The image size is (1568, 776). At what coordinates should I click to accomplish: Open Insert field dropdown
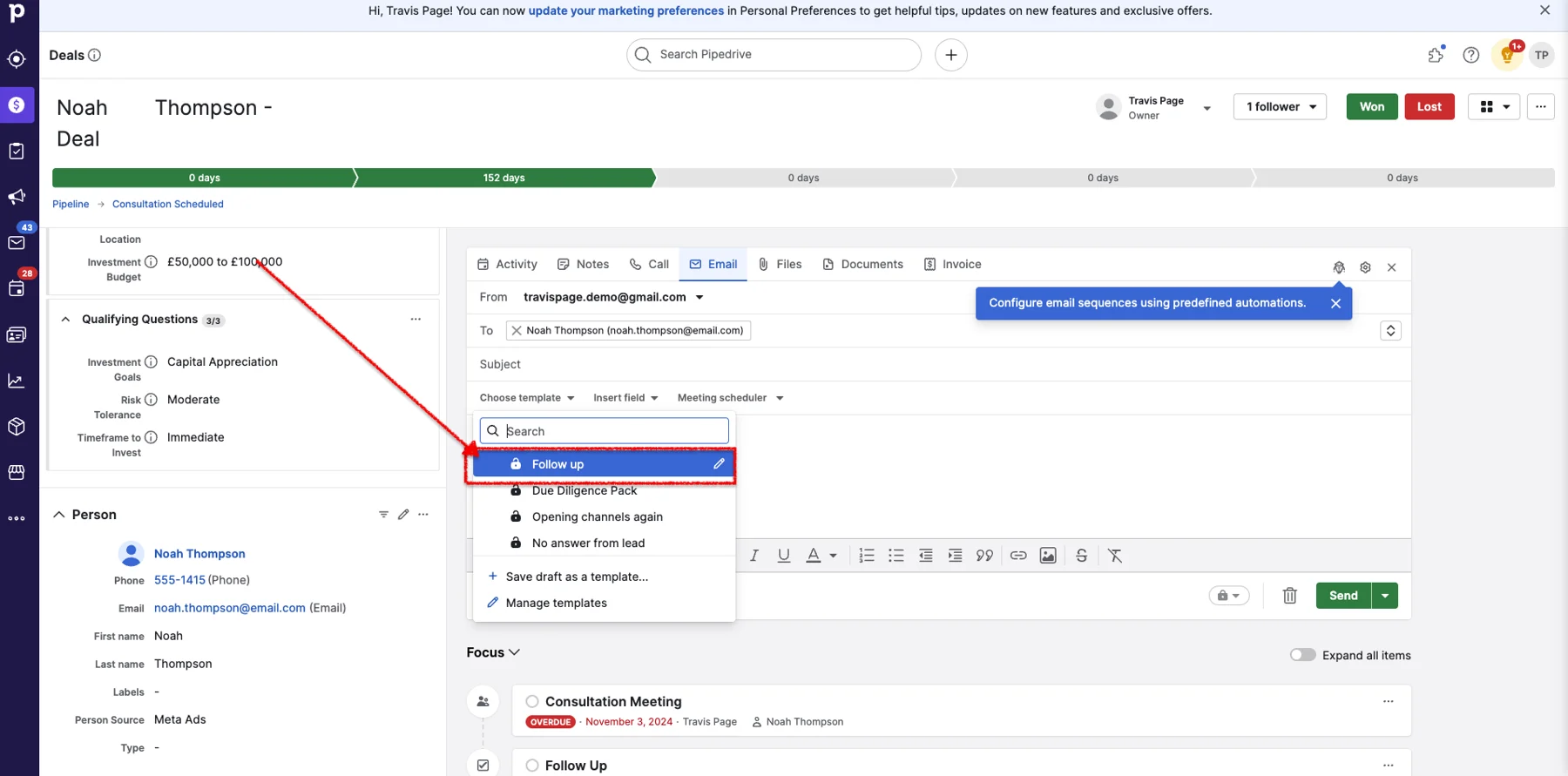[625, 398]
